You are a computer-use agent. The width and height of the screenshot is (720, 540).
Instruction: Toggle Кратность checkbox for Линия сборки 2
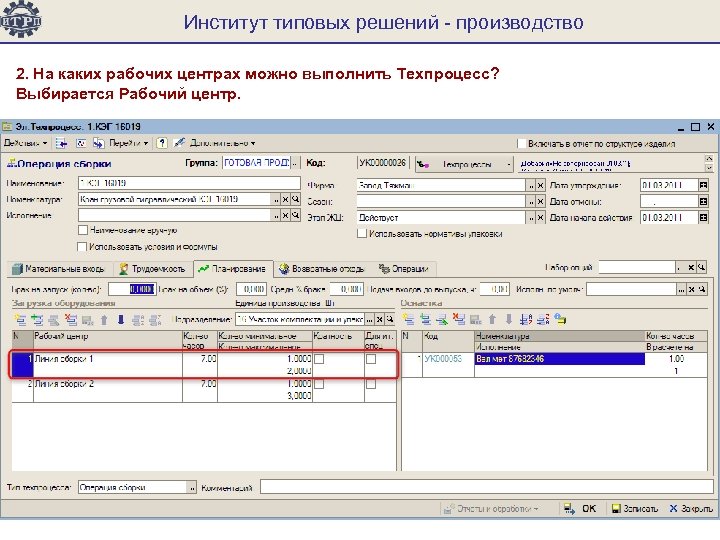(x=319, y=384)
